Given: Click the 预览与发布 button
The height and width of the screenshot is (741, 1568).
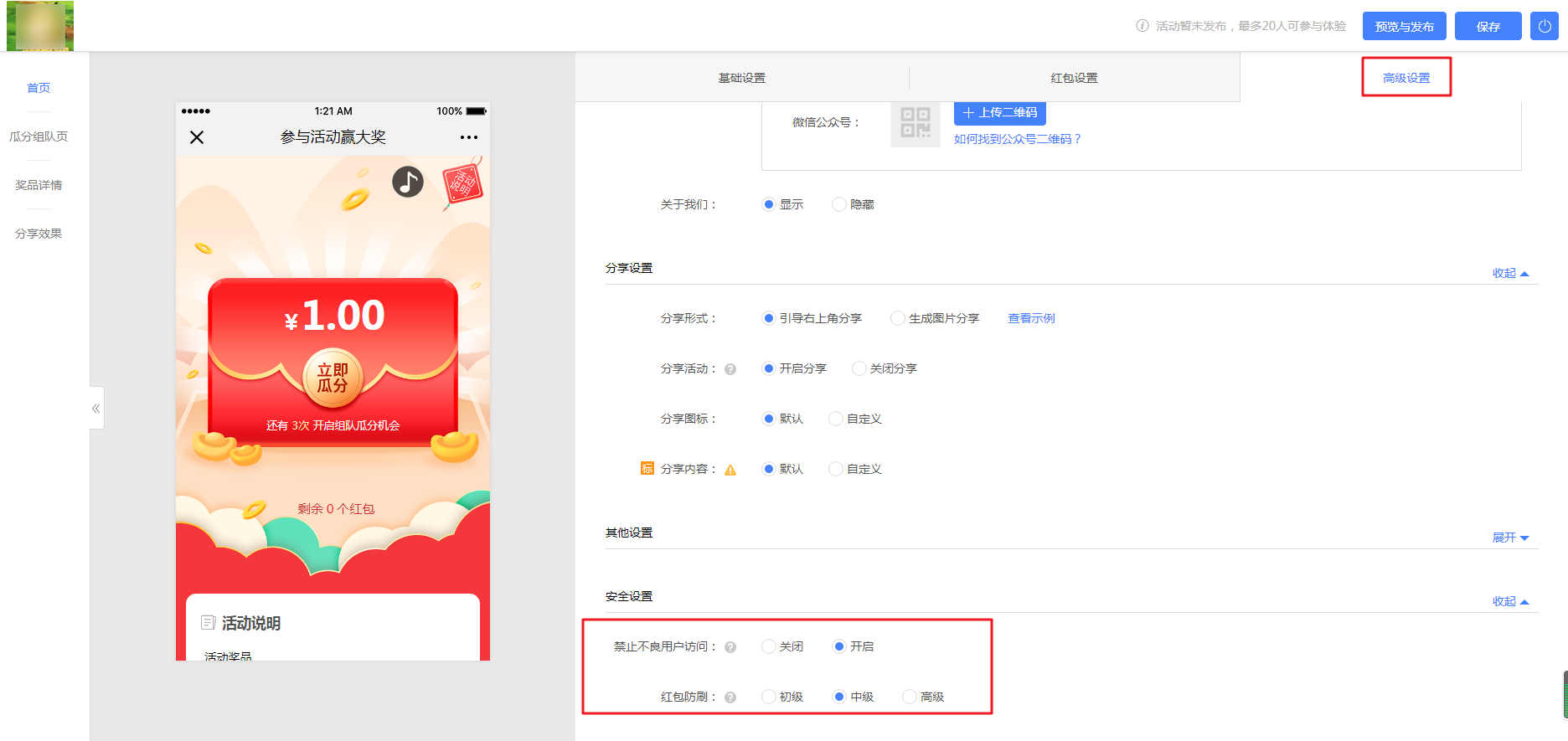Looking at the screenshot, I should (1405, 26).
